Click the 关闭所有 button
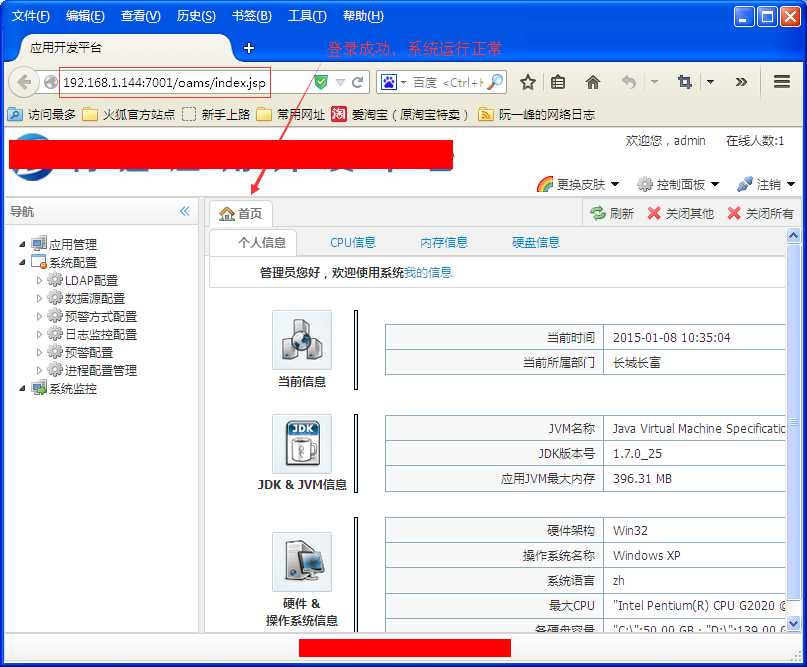This screenshot has height=667, width=807. tap(761, 213)
